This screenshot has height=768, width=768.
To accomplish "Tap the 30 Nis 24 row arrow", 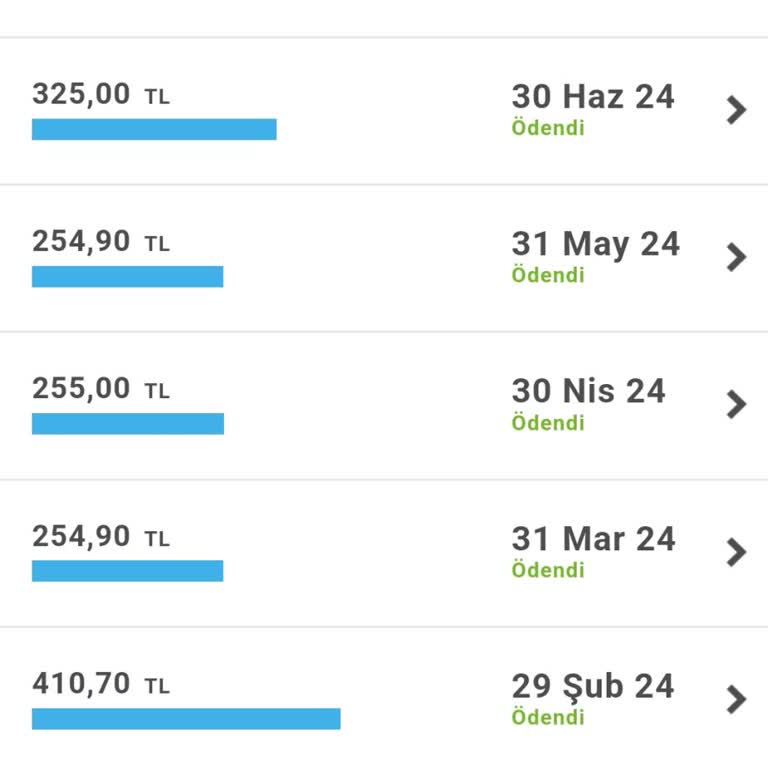I will (736, 404).
